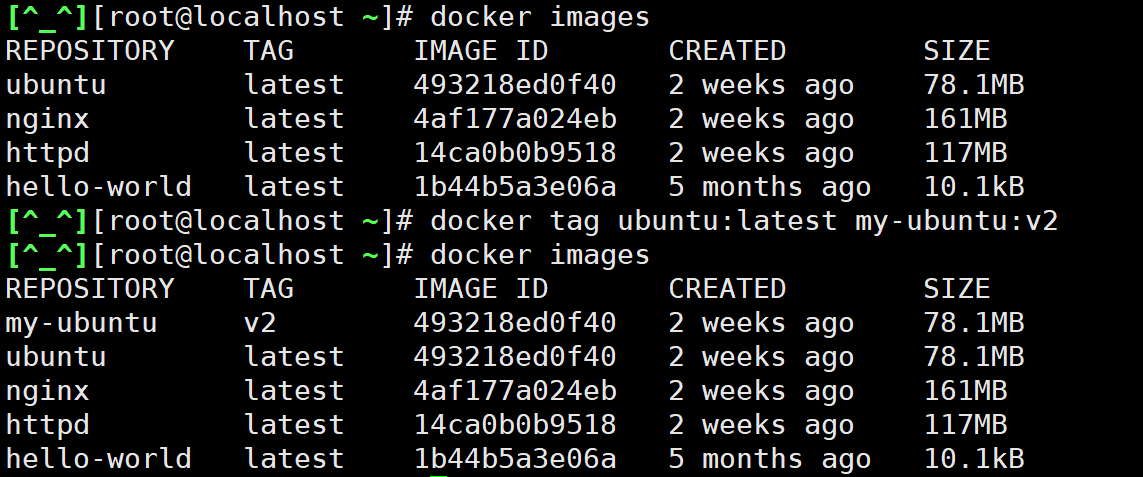Click REPOSITORY header in the first listing
This screenshot has height=477, width=1143.
(90, 51)
